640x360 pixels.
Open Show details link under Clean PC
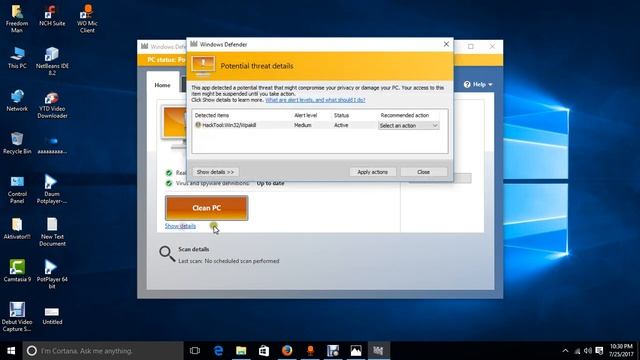pos(180,226)
